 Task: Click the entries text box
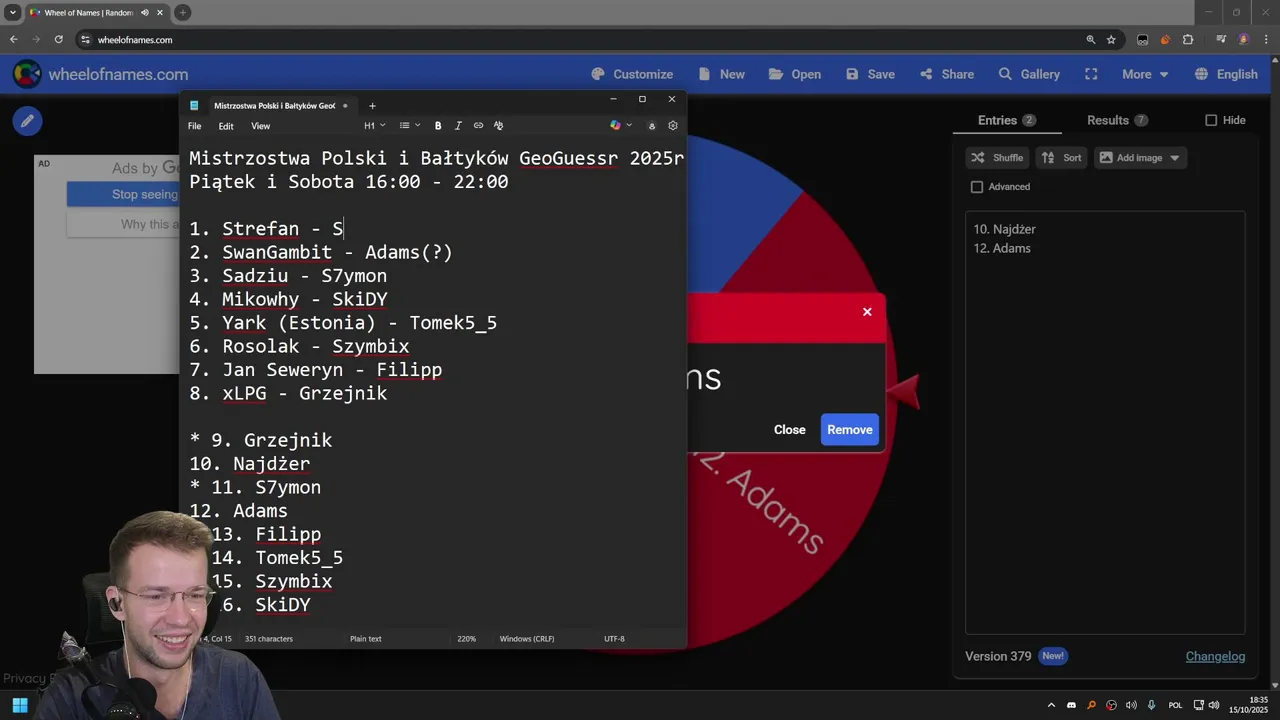tap(1105, 422)
